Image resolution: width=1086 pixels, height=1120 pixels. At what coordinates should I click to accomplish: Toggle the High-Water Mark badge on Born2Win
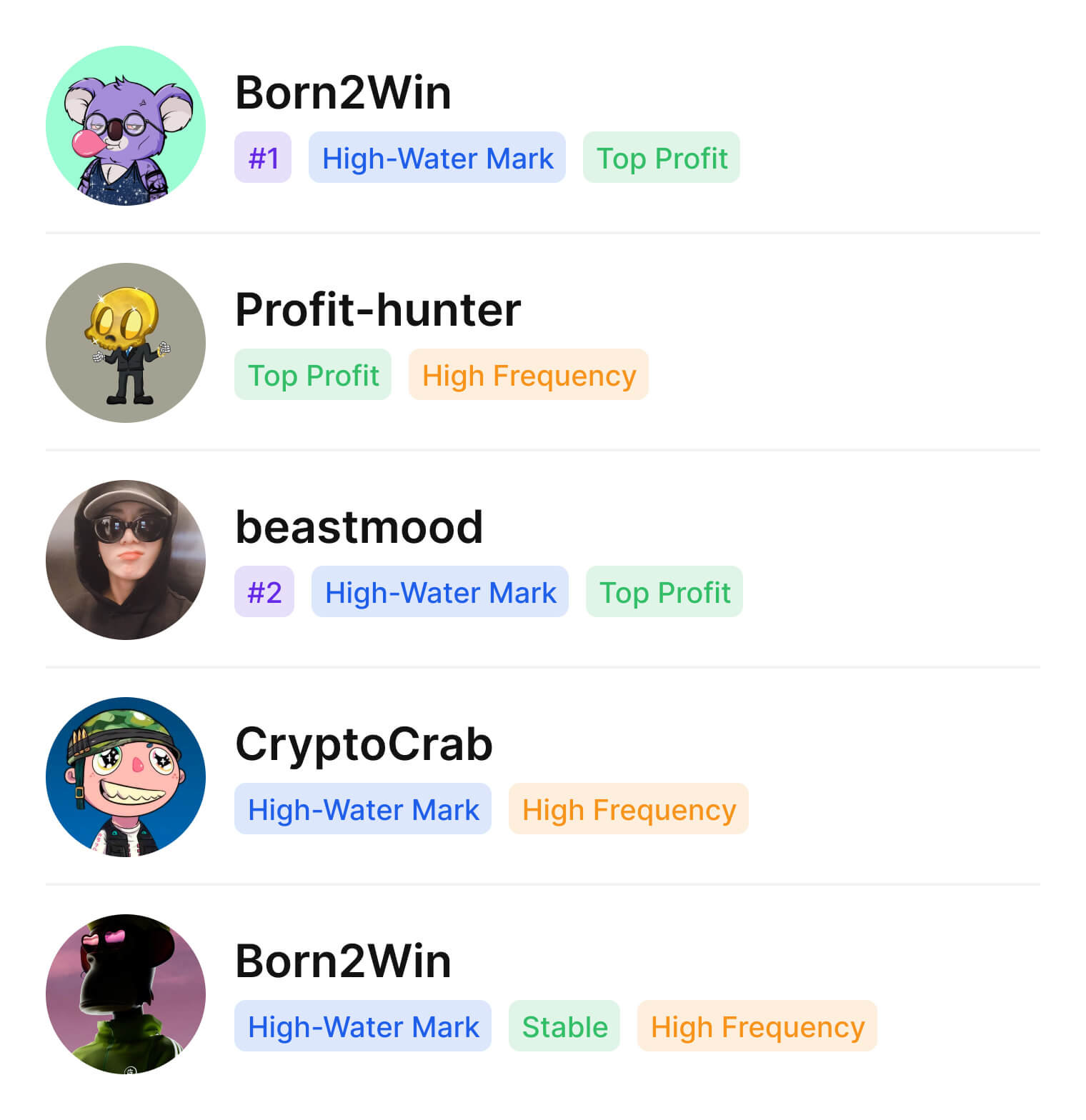point(437,158)
